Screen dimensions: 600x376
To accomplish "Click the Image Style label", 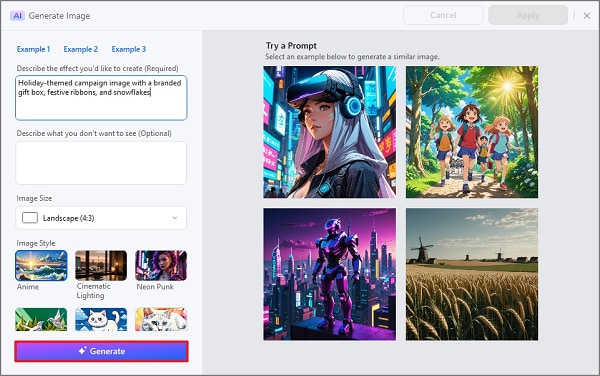I will [x=36, y=243].
